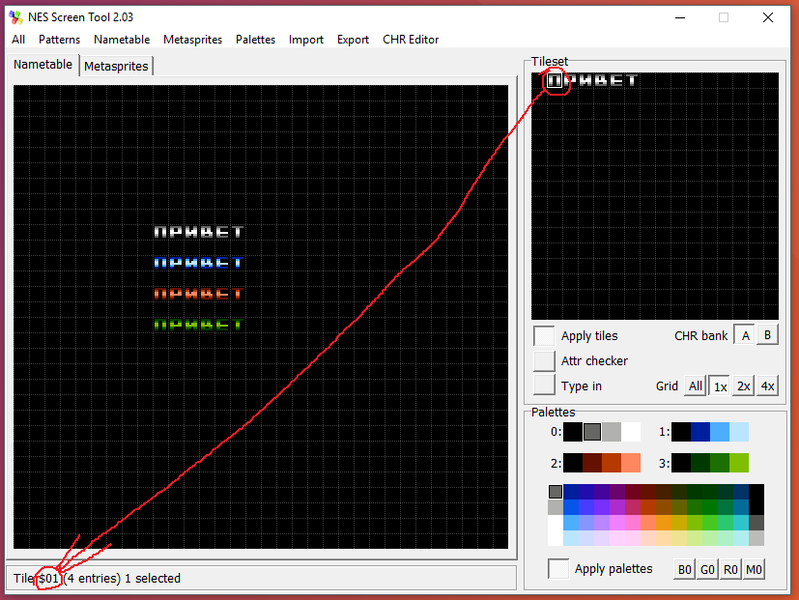Image resolution: width=799 pixels, height=600 pixels.
Task: Switch to the Metasprites tab
Action: tap(116, 66)
